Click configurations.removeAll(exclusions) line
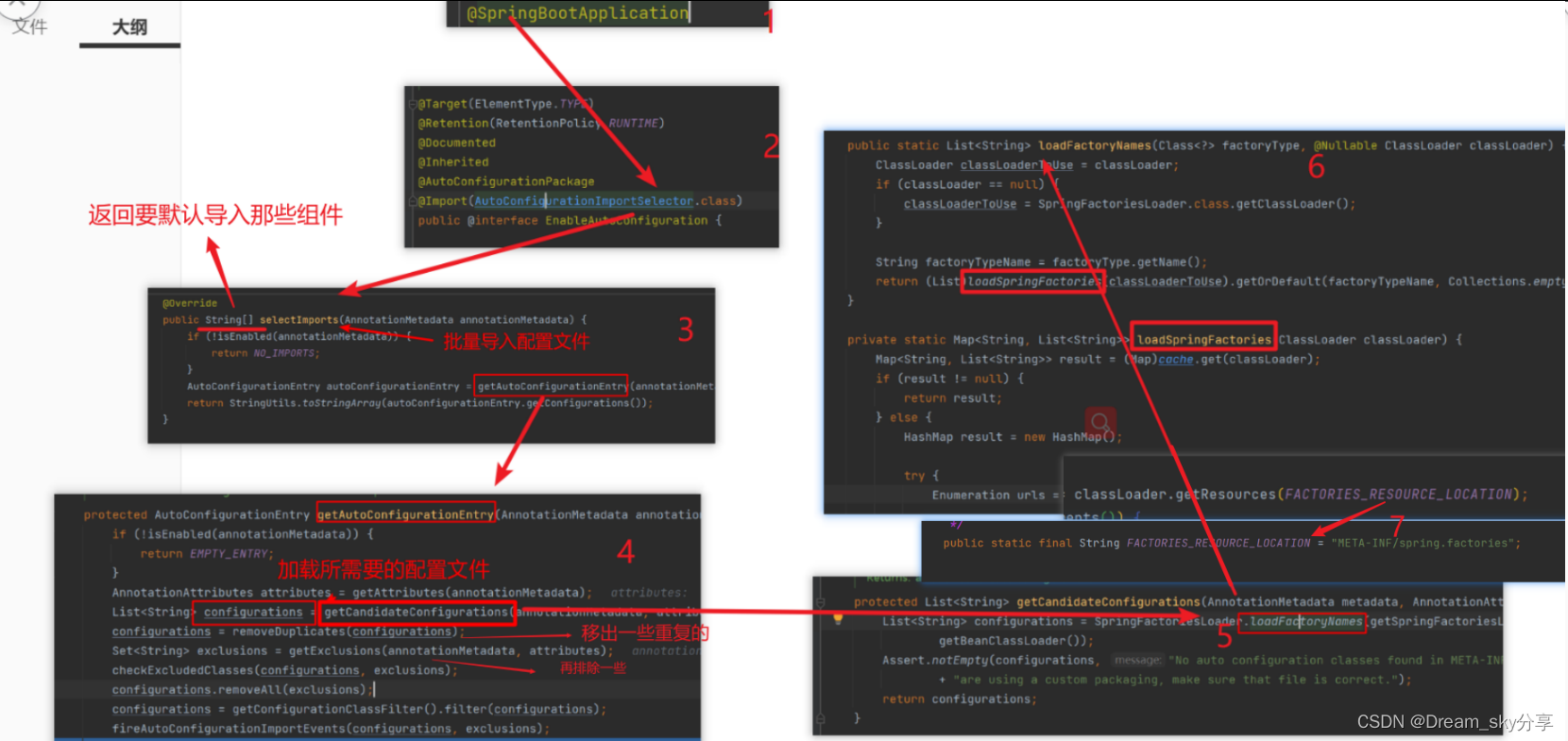This screenshot has width=1568, height=741. (242, 690)
